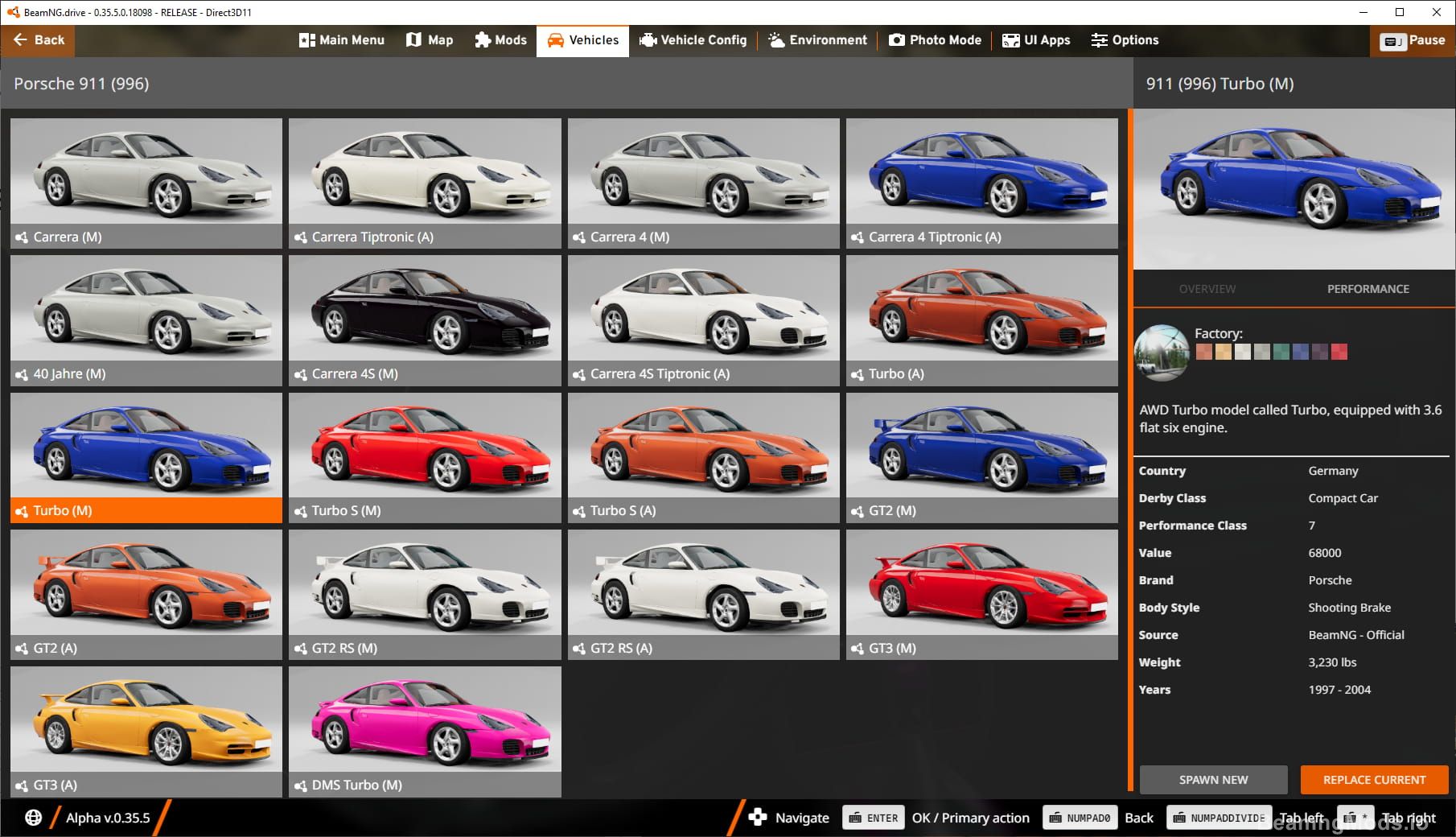Click the Derby Class value Compact Car
The image size is (1456, 837).
coord(1343,498)
